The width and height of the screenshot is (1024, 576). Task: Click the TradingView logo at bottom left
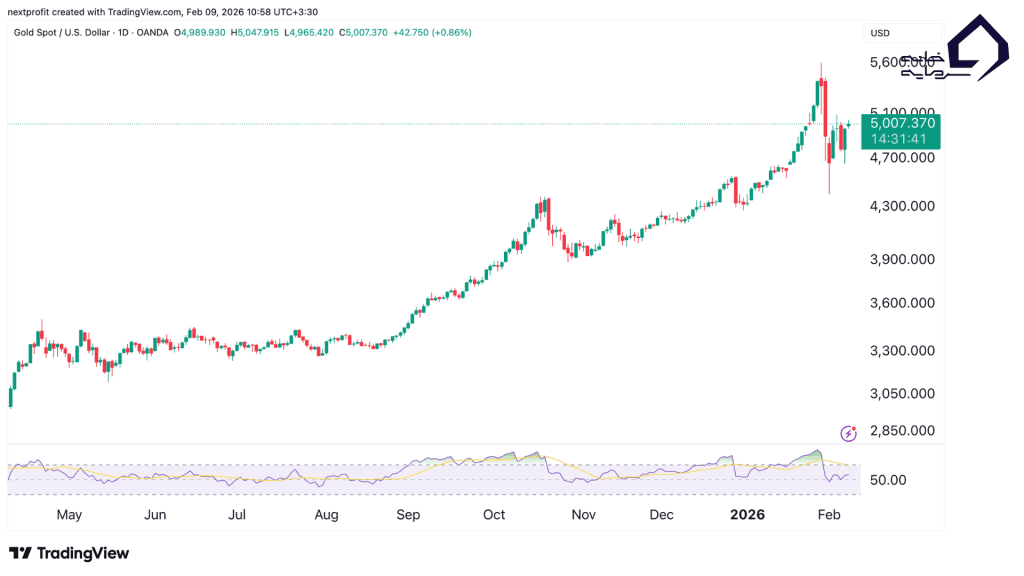coord(69,553)
